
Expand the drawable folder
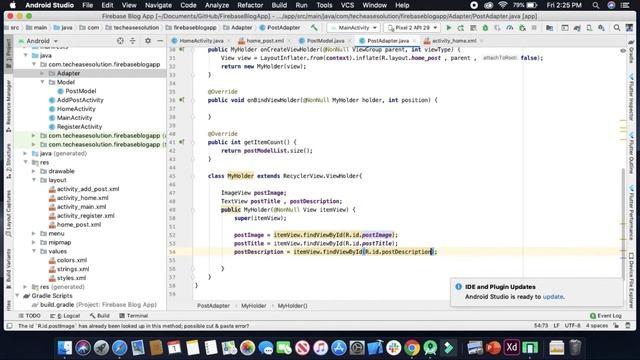pyautogui.click(x=34, y=171)
